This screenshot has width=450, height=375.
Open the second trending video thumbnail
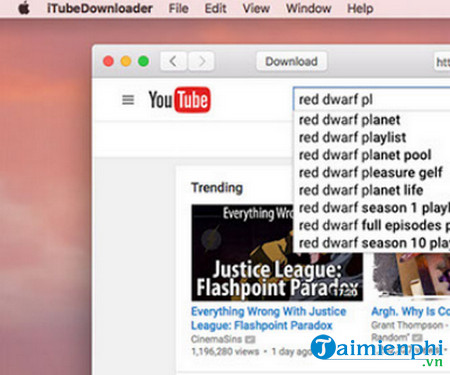(x=412, y=275)
